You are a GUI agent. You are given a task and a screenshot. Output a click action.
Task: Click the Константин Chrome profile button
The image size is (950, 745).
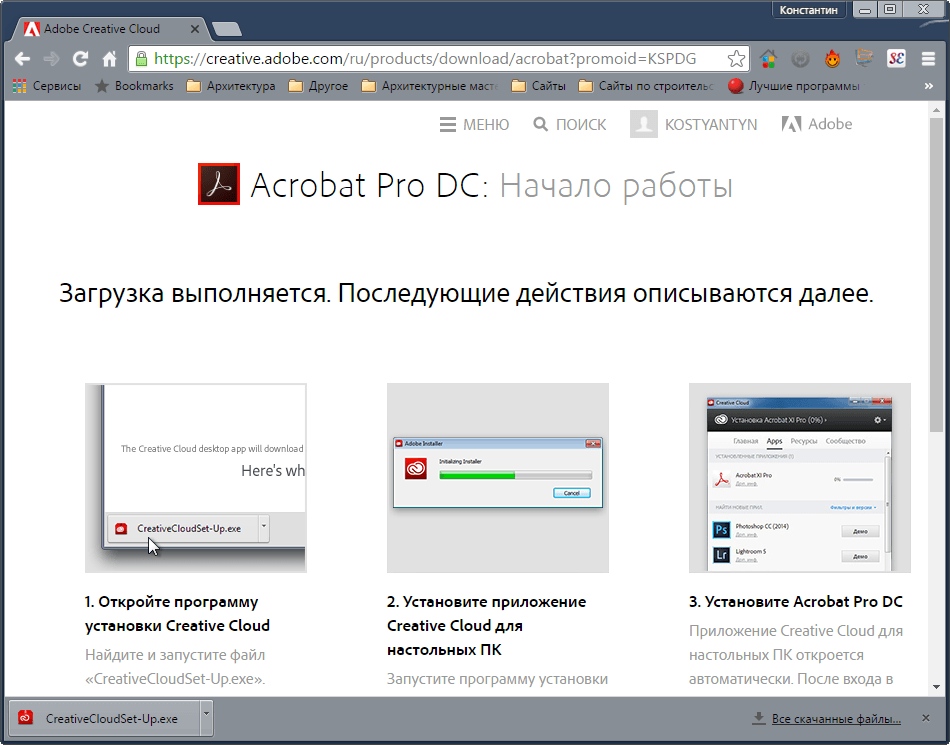(808, 10)
